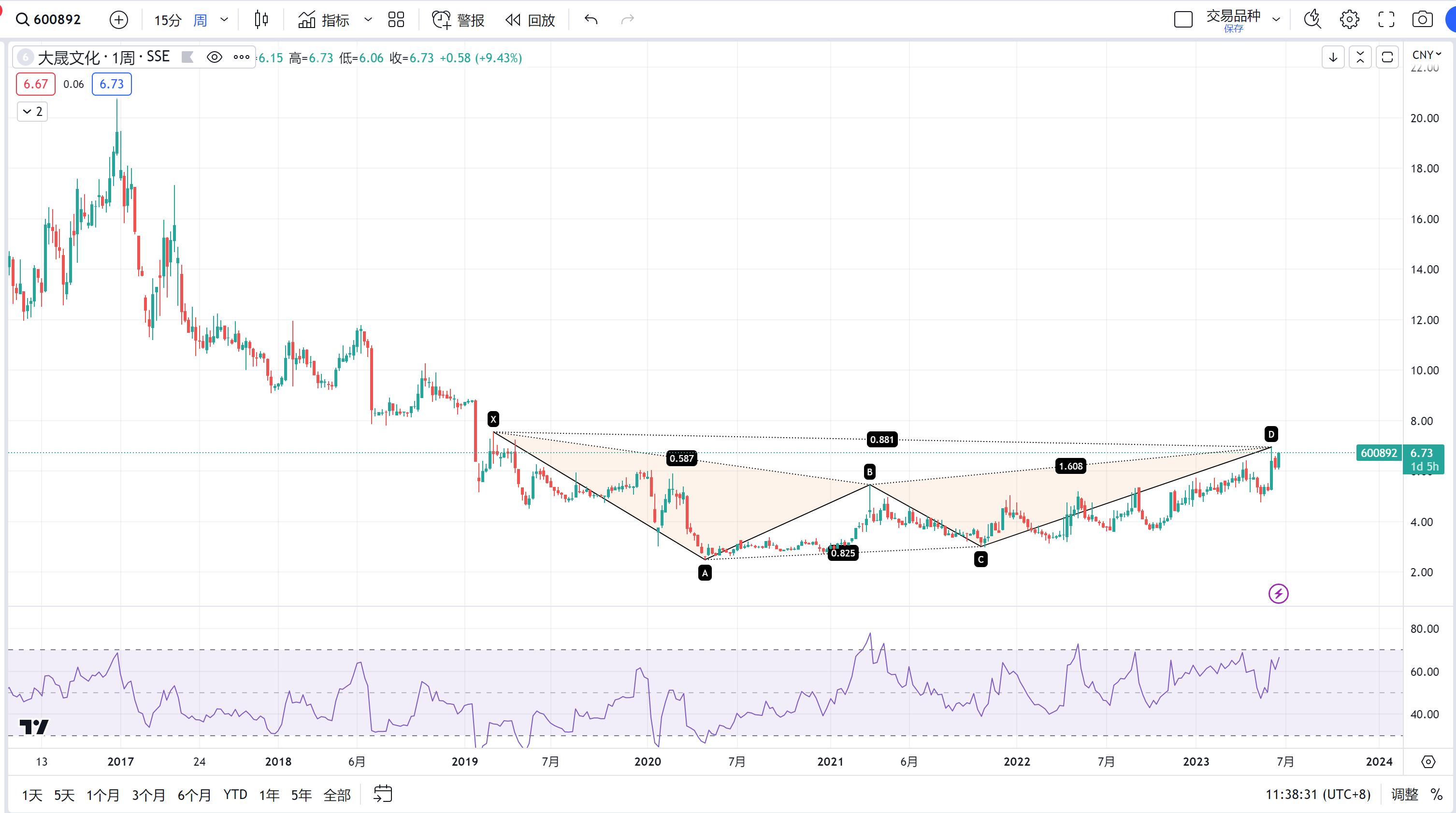Expand the timeframe interval dropdown

tap(224, 20)
